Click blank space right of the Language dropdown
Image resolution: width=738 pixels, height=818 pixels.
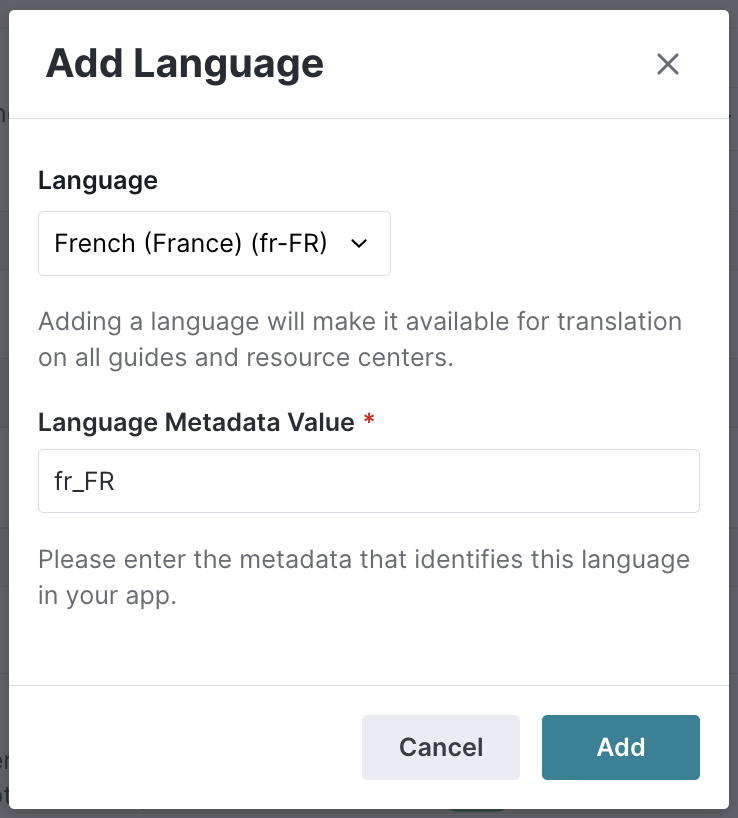545,243
